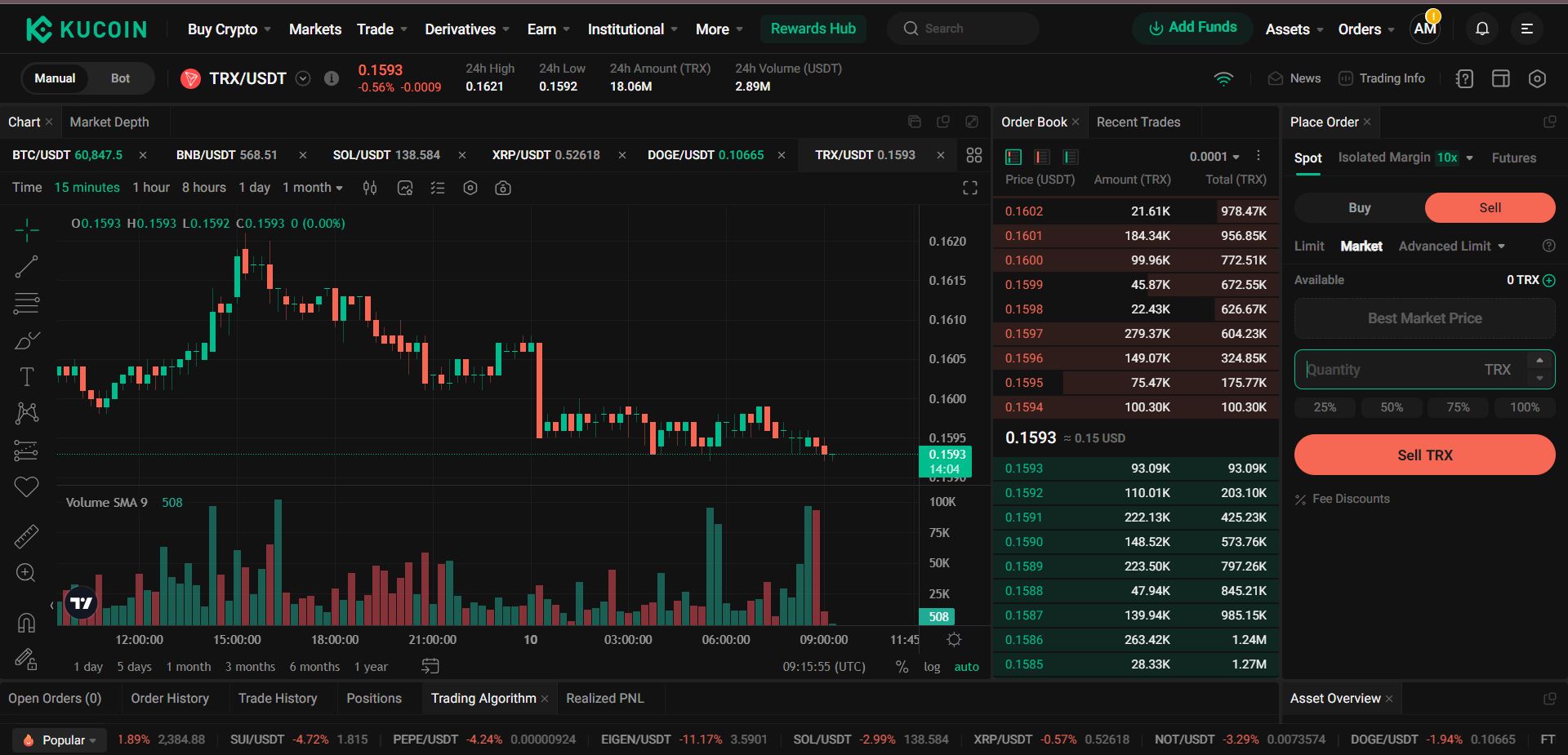Show TRX/USDT pair info

(x=332, y=78)
